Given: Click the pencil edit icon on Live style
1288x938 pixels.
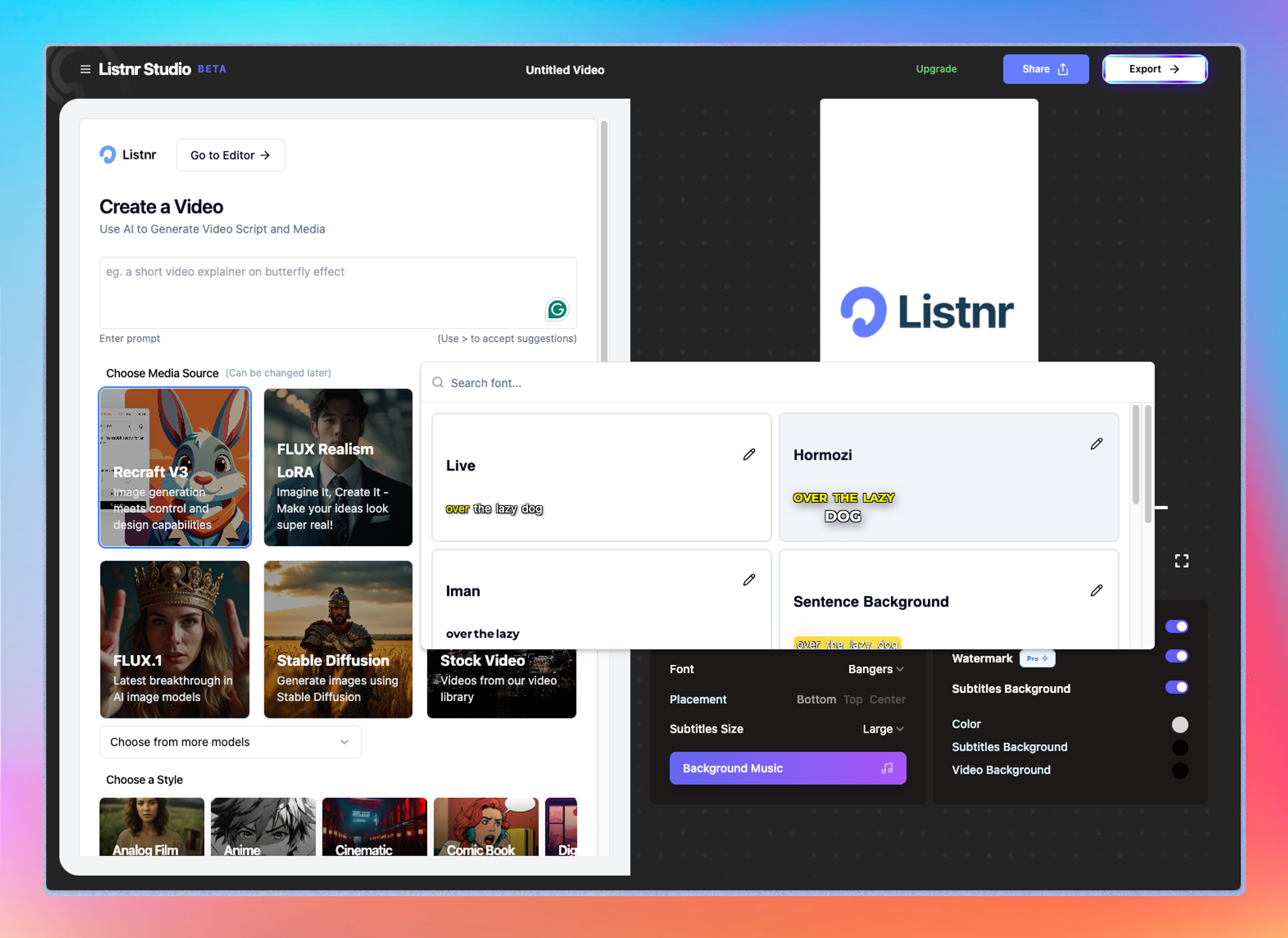Looking at the screenshot, I should [749, 454].
